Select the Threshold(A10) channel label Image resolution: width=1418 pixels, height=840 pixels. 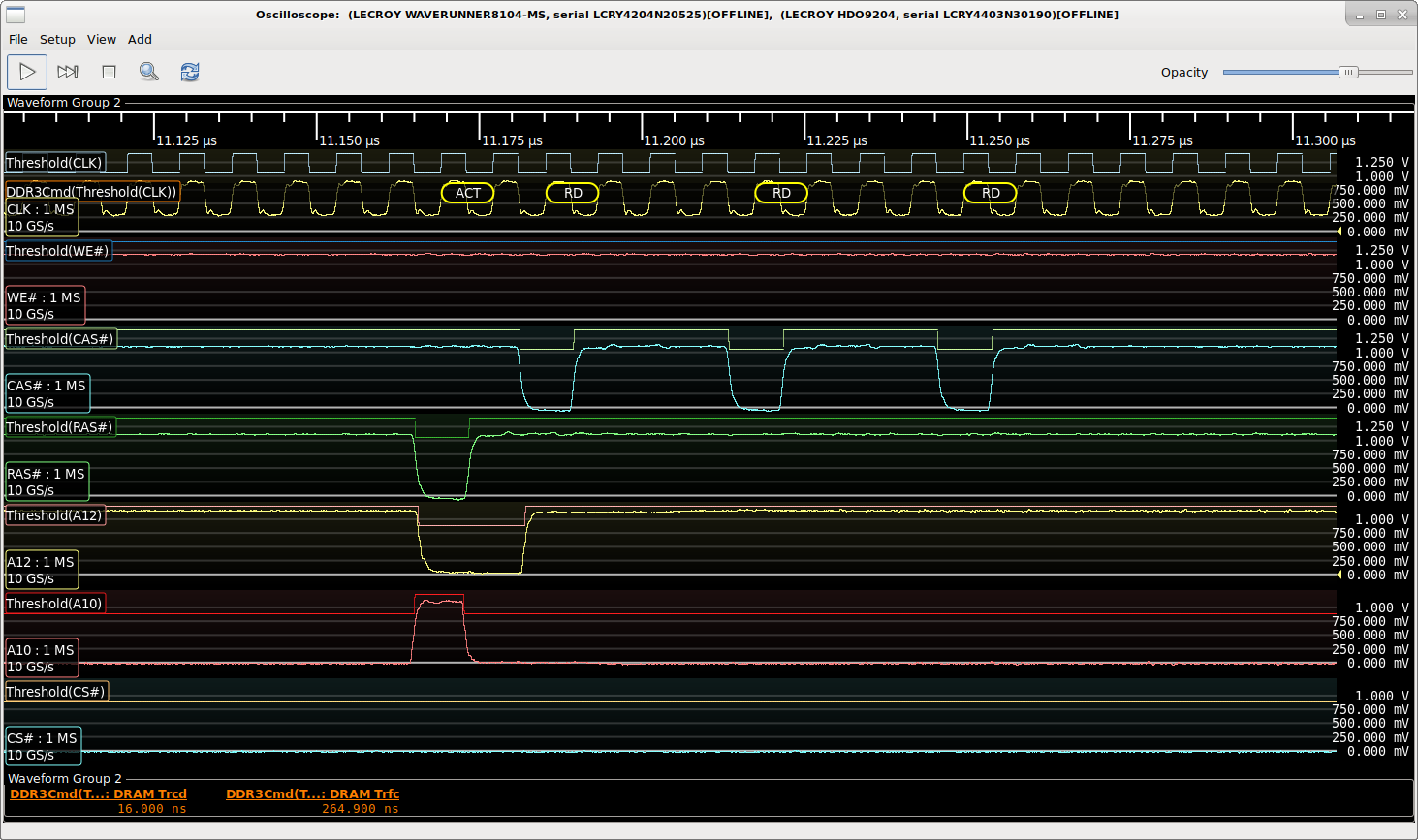click(x=54, y=604)
